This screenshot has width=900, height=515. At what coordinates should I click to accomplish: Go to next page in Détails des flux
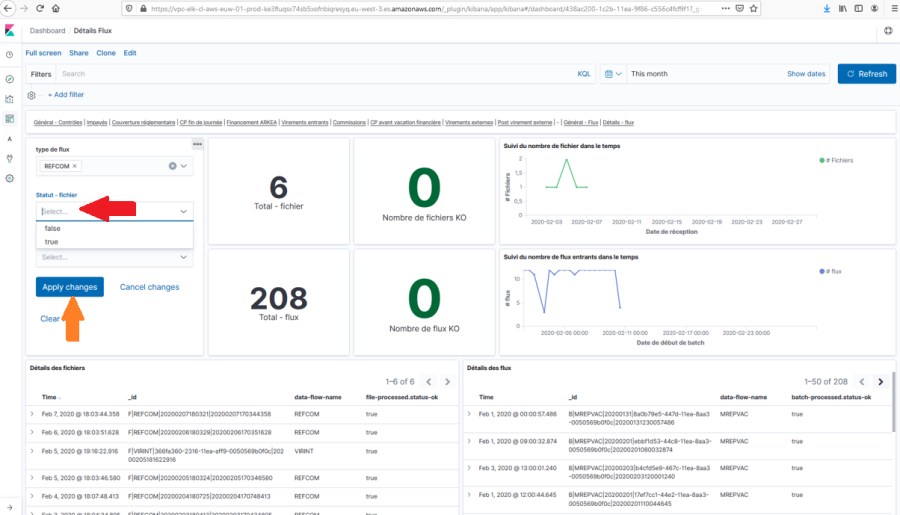click(x=880, y=381)
